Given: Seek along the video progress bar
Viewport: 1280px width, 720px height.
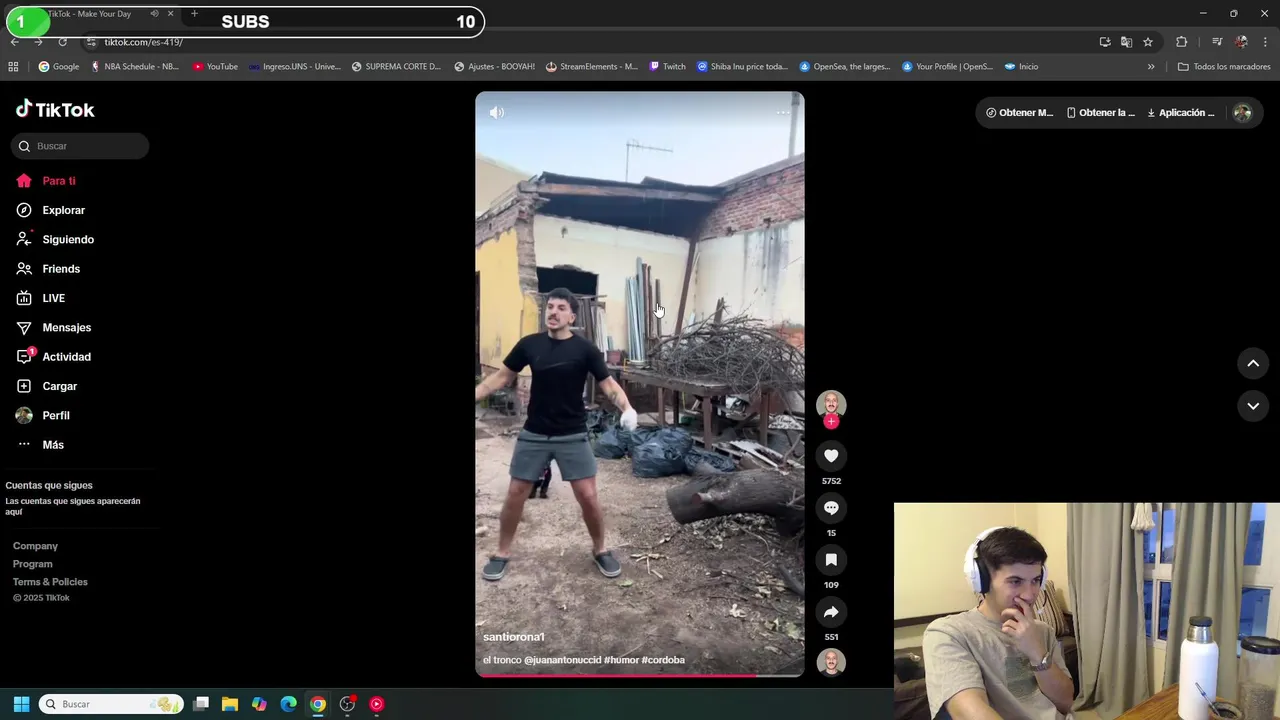Looking at the screenshot, I should point(640,675).
